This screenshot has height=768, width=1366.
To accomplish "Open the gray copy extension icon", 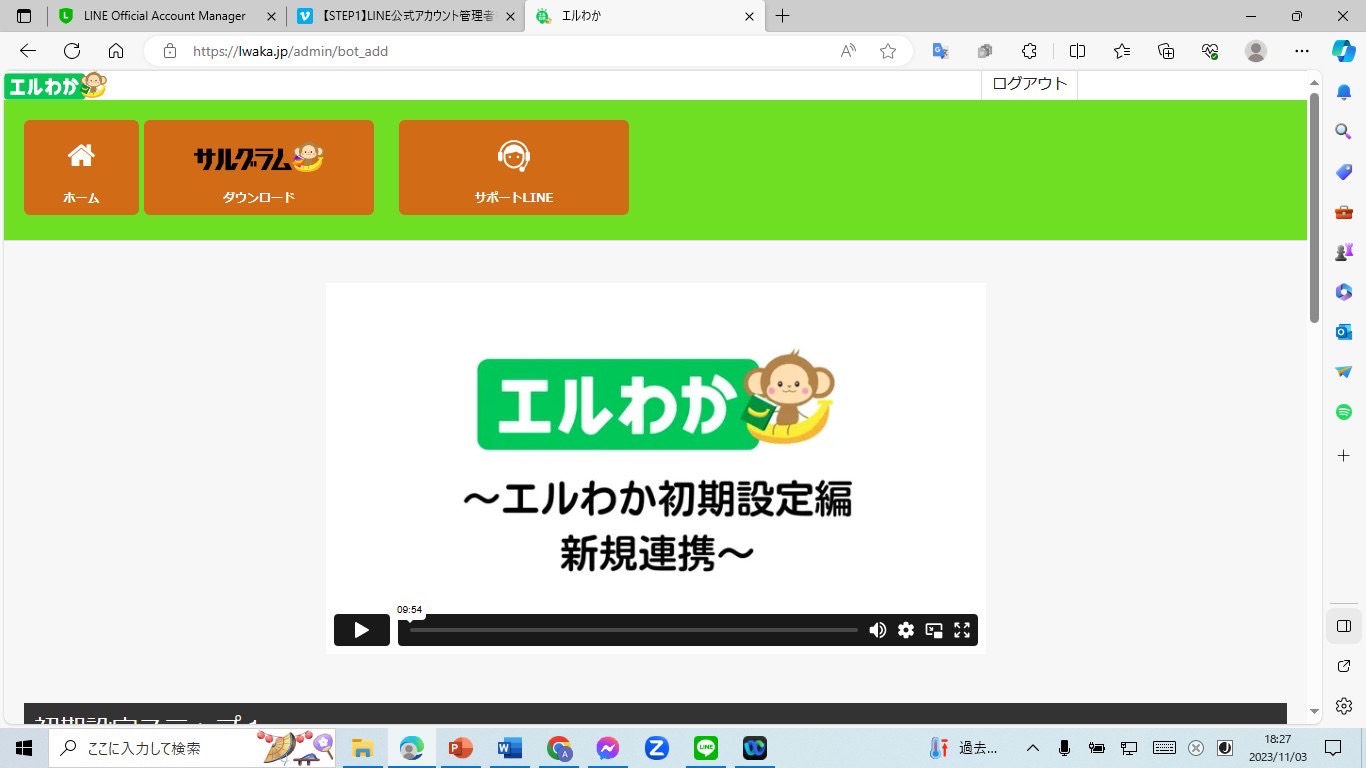I will pos(985,51).
